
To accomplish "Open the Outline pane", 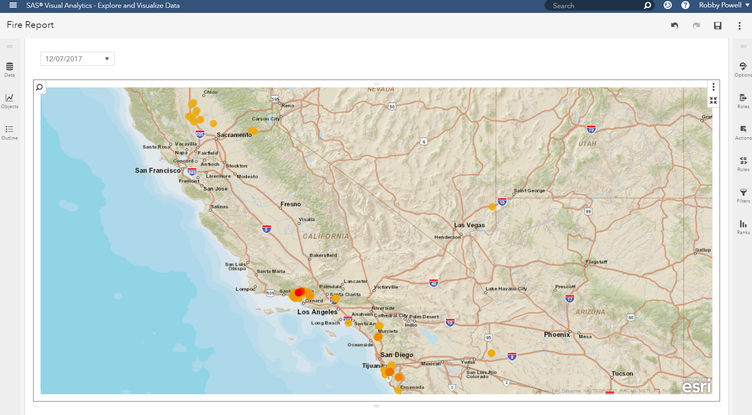I will coord(10,132).
